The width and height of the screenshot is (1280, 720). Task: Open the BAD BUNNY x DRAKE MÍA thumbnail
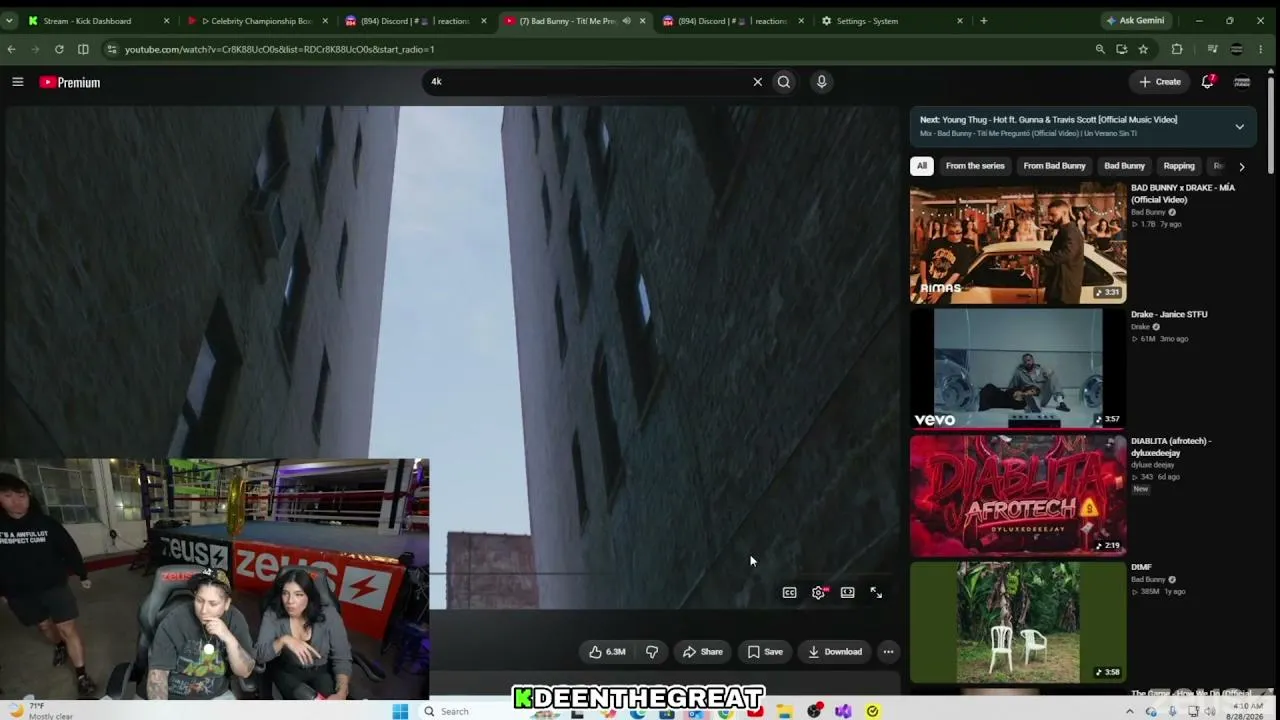pos(1018,243)
